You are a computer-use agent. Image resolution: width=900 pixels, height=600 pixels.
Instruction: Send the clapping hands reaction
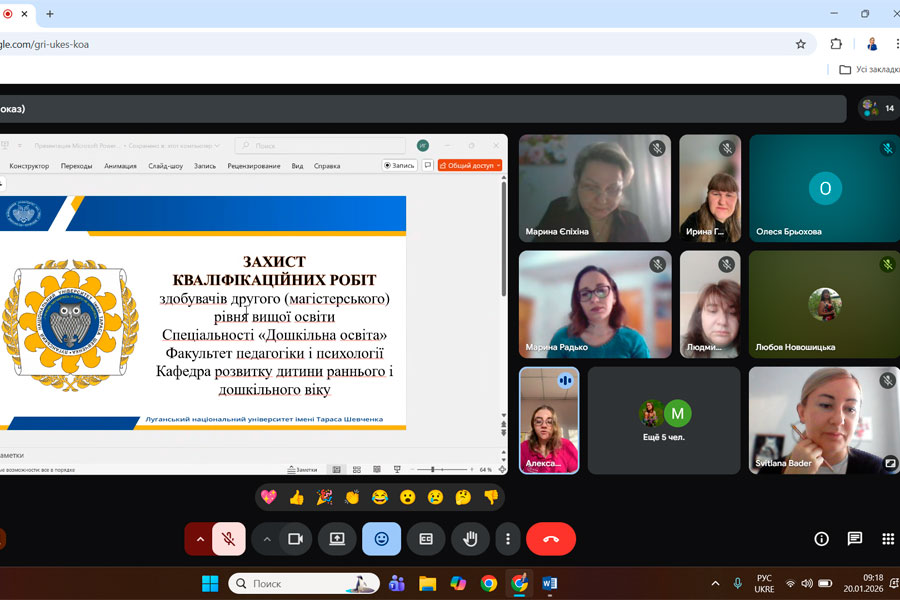click(x=352, y=497)
